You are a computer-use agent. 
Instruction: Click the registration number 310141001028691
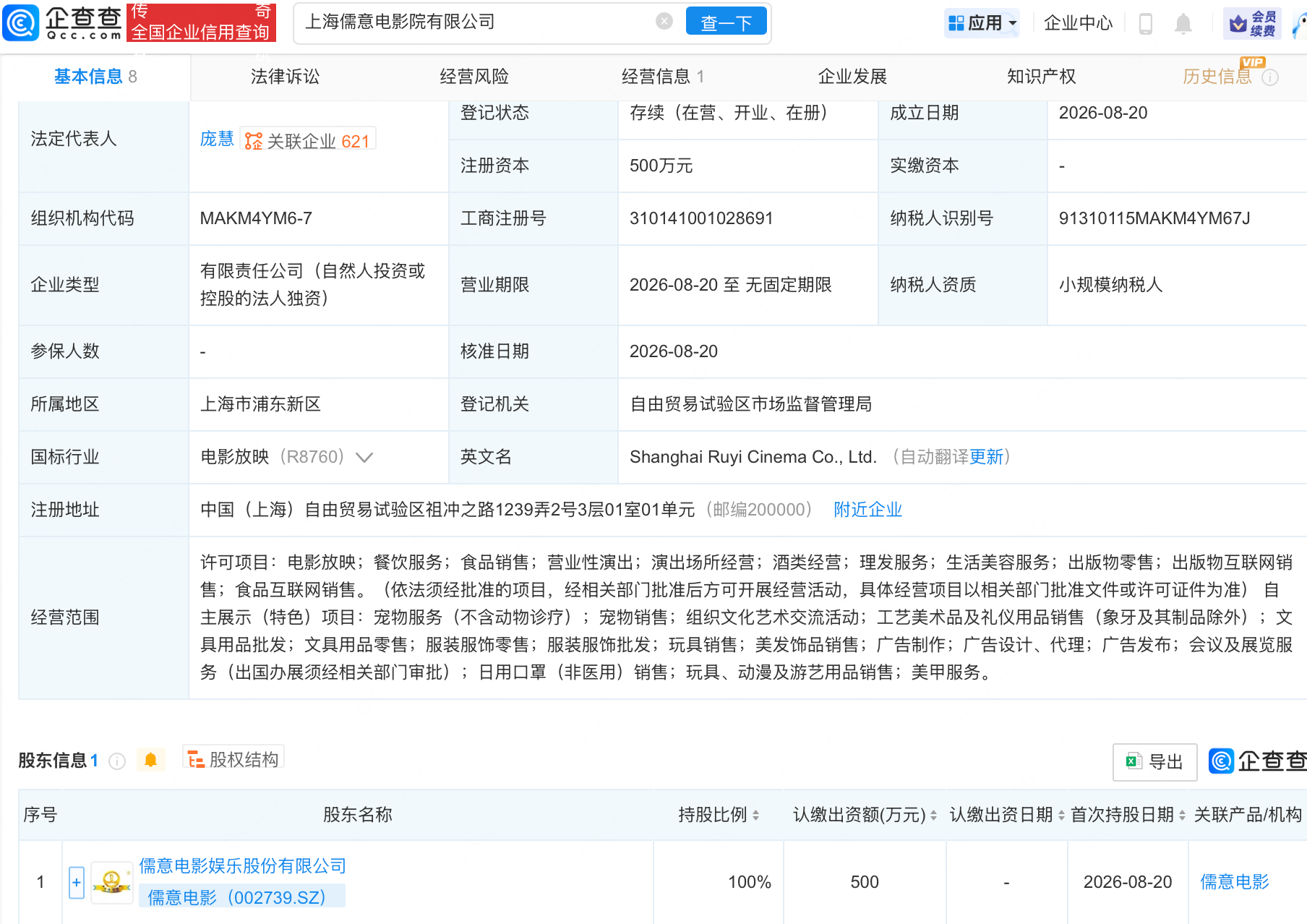click(701, 218)
